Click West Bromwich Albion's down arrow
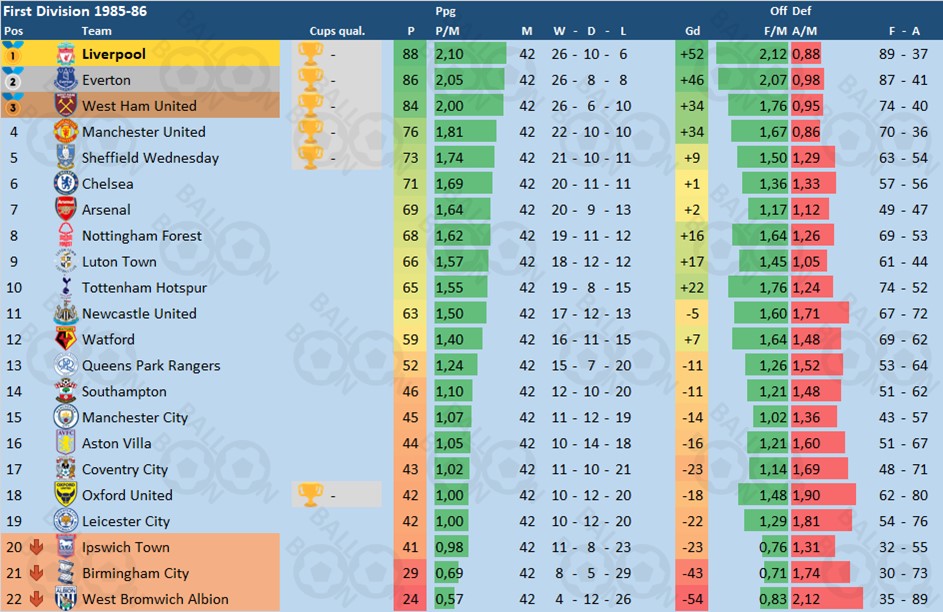 (x=36, y=599)
